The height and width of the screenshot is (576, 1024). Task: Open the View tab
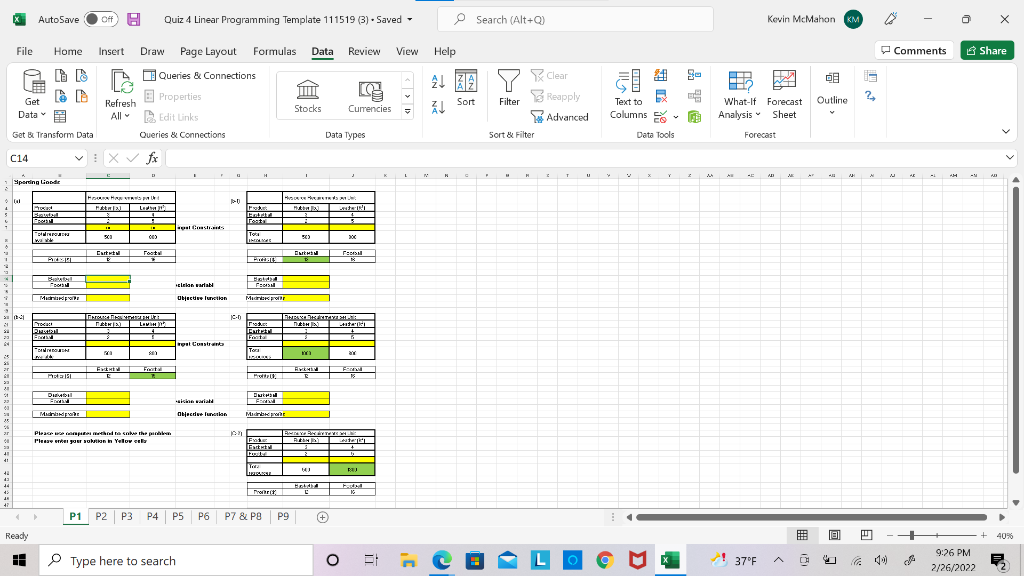(407, 51)
